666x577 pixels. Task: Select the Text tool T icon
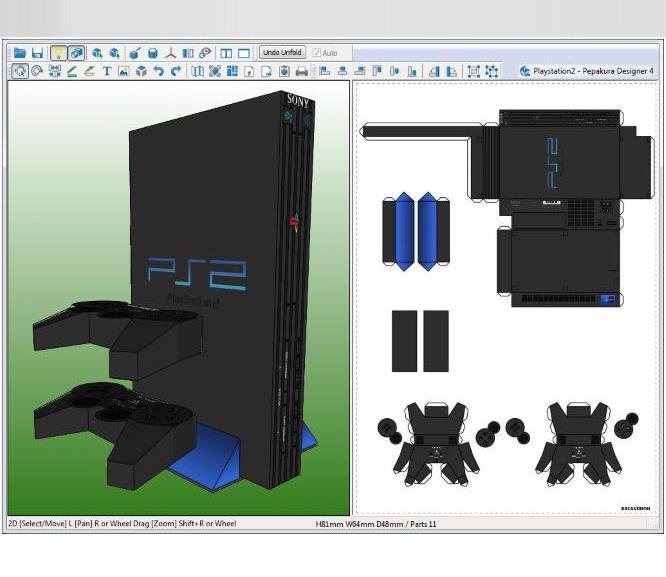point(107,71)
